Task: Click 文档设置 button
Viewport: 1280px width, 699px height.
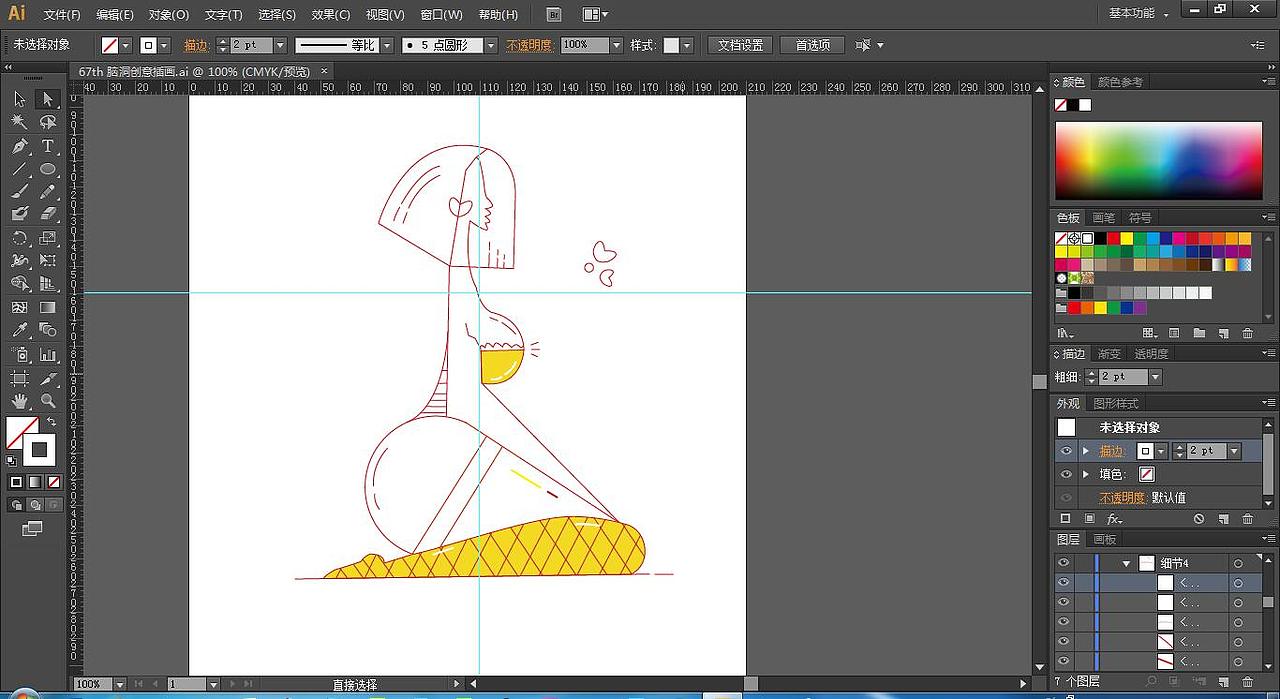Action: [x=741, y=45]
